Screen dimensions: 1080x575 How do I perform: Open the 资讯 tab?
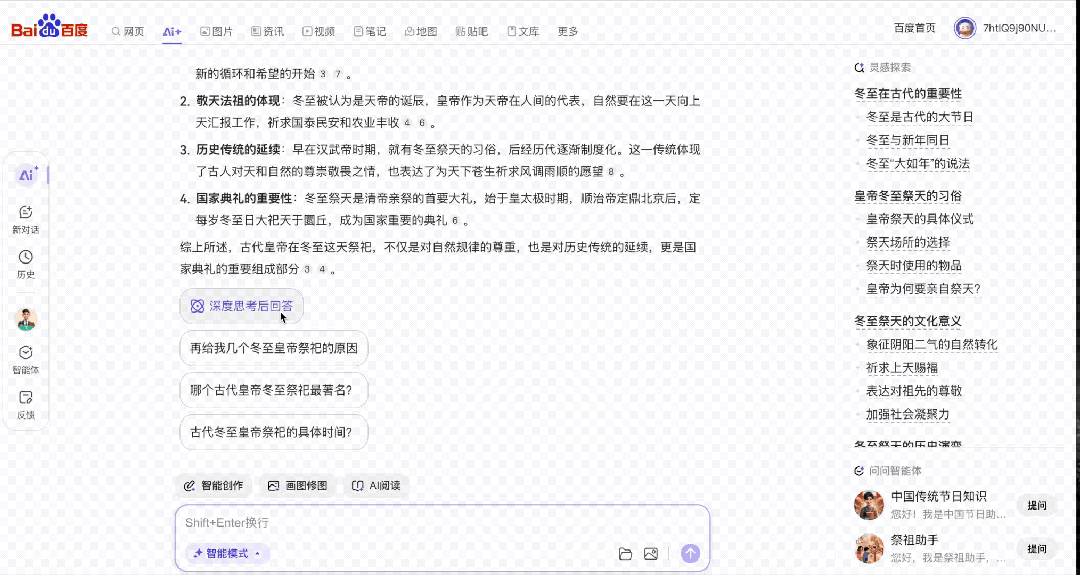click(267, 32)
